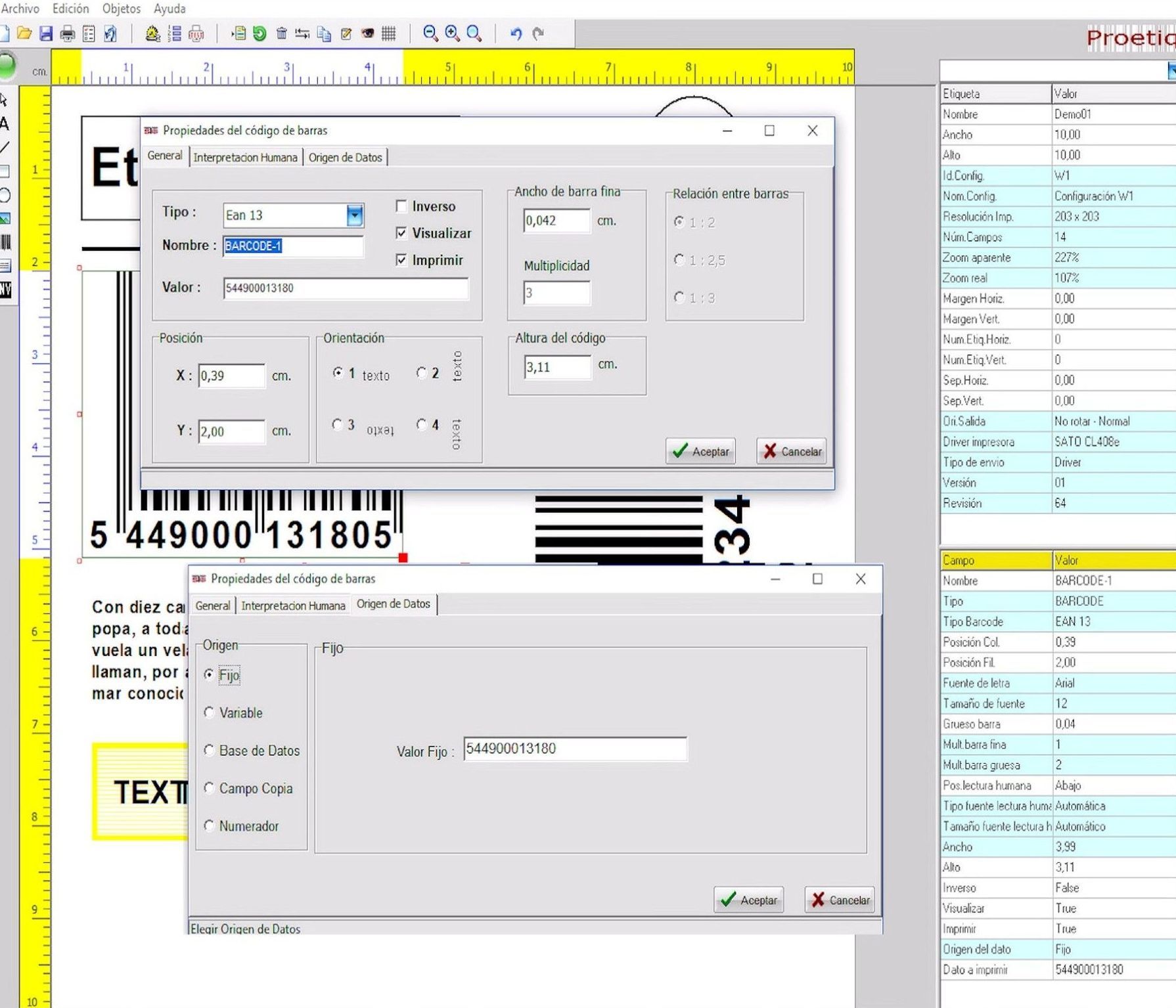Click the Valor Fijo input field
The height and width of the screenshot is (1008, 1176).
575,749
